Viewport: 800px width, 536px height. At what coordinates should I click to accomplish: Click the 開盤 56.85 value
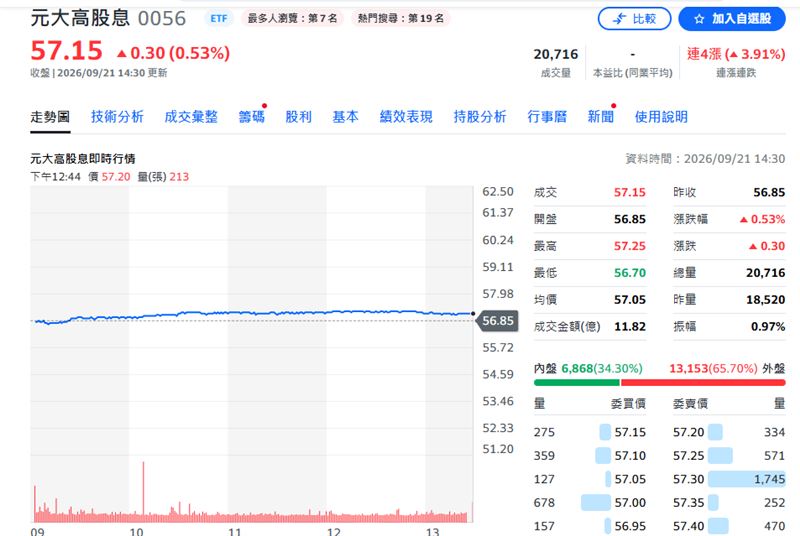click(630, 219)
